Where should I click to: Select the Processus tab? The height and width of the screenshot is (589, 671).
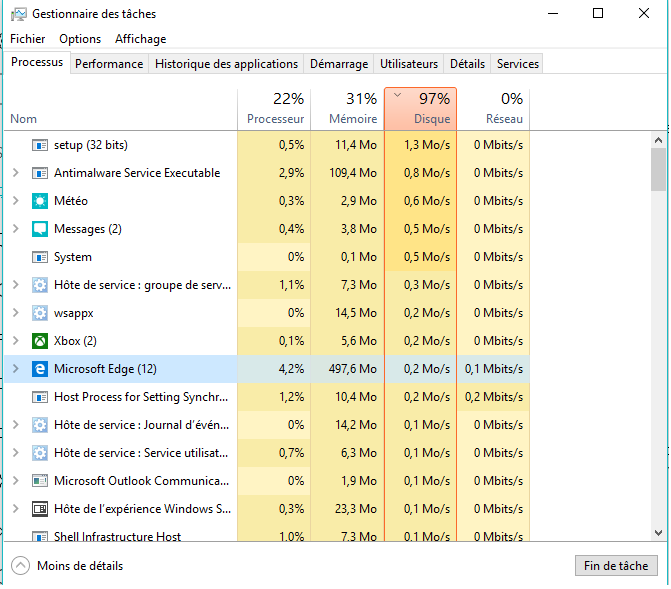tap(37, 62)
